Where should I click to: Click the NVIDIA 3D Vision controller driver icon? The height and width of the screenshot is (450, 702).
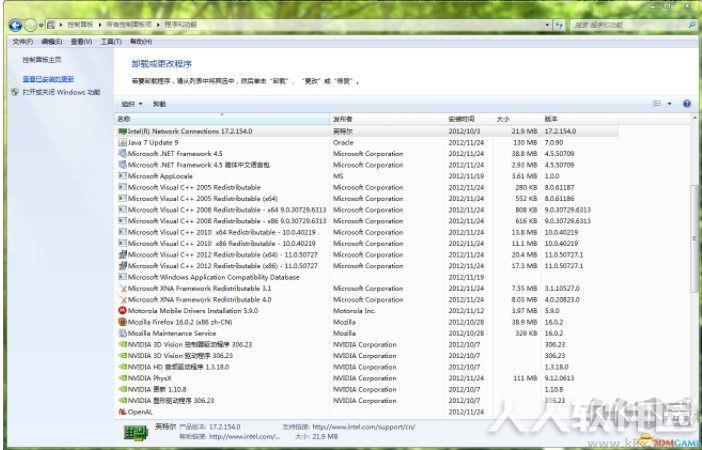[x=122, y=344]
